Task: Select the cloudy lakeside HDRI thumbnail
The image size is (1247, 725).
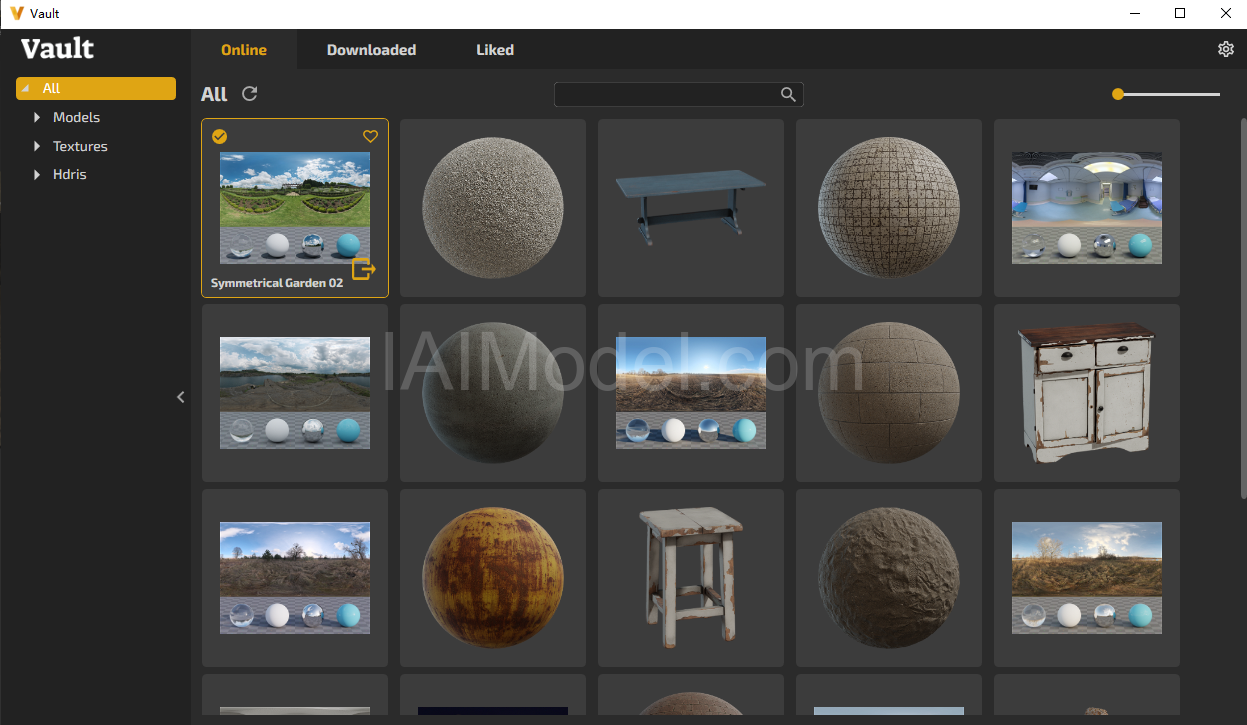Action: [295, 393]
